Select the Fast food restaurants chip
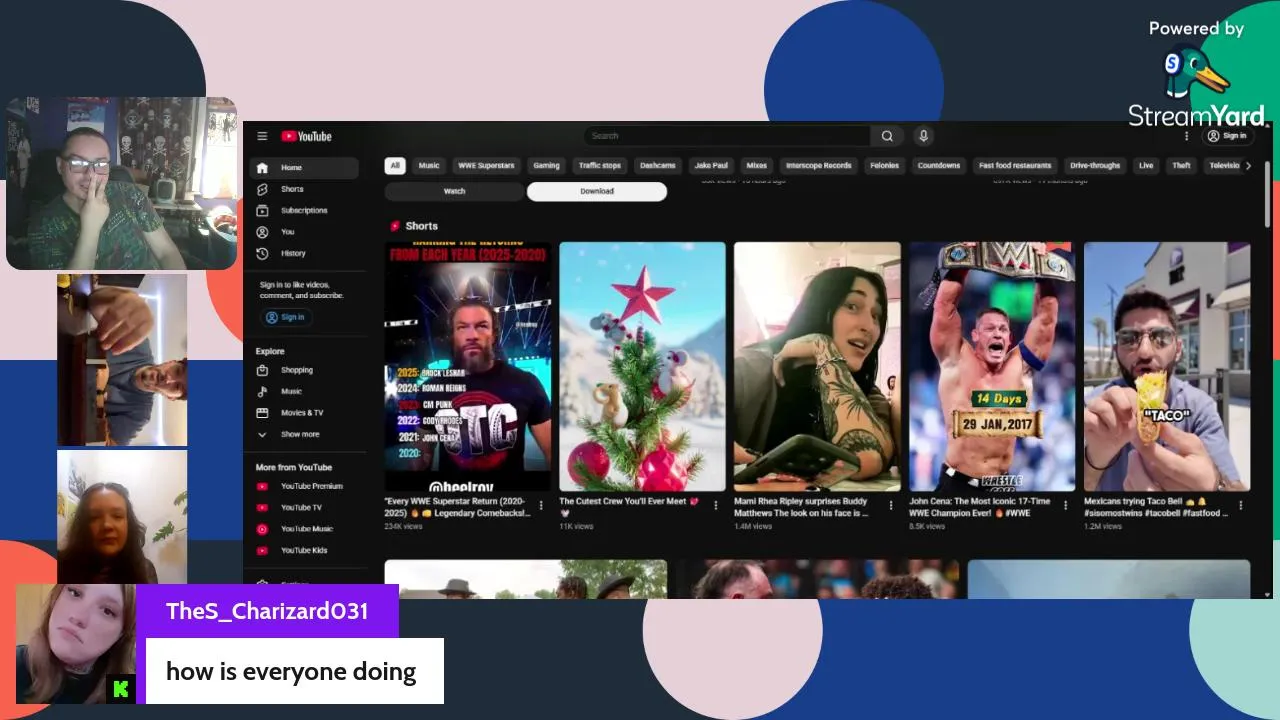This screenshot has height=720, width=1280. 1015,166
